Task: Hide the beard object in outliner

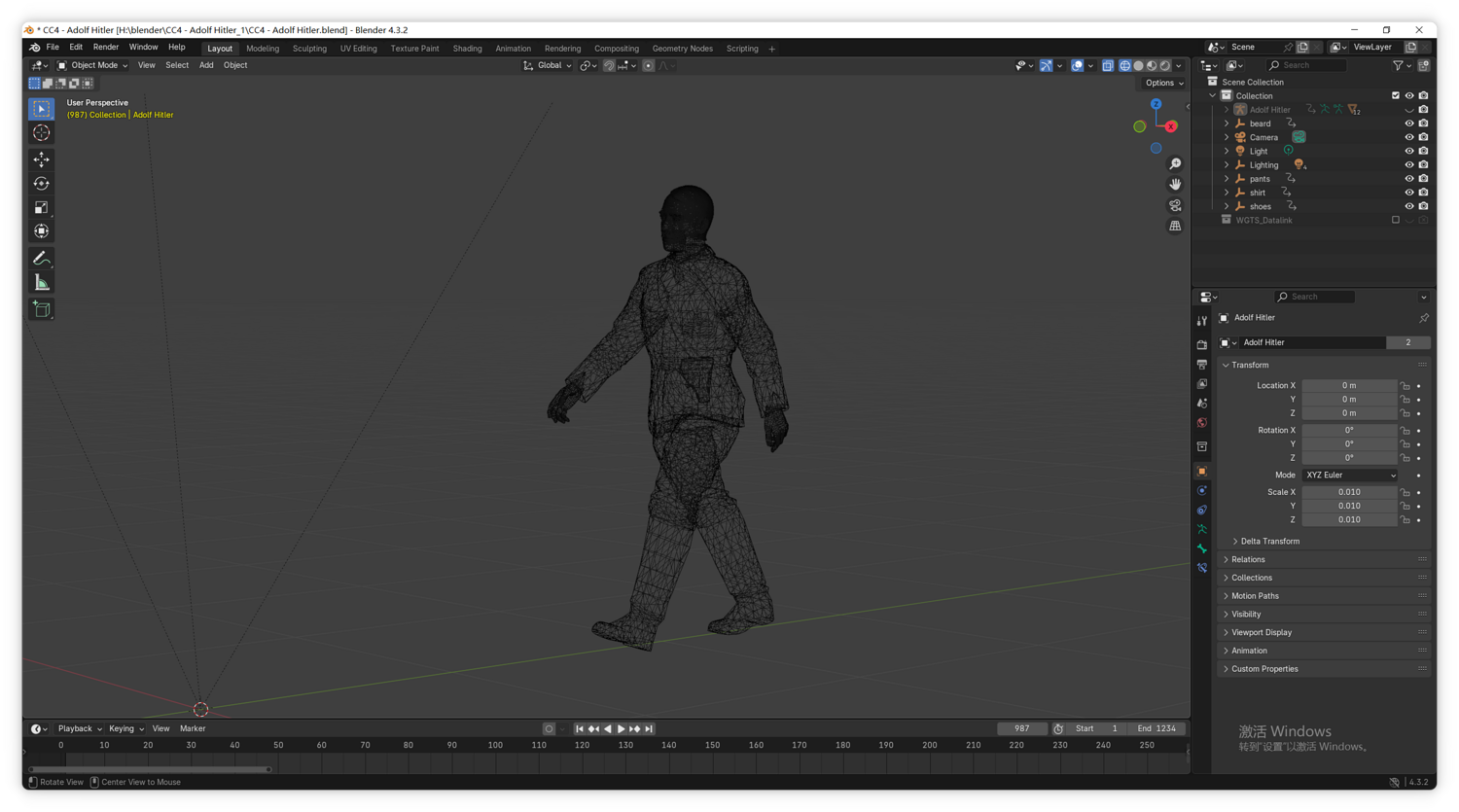Action: (x=1408, y=124)
